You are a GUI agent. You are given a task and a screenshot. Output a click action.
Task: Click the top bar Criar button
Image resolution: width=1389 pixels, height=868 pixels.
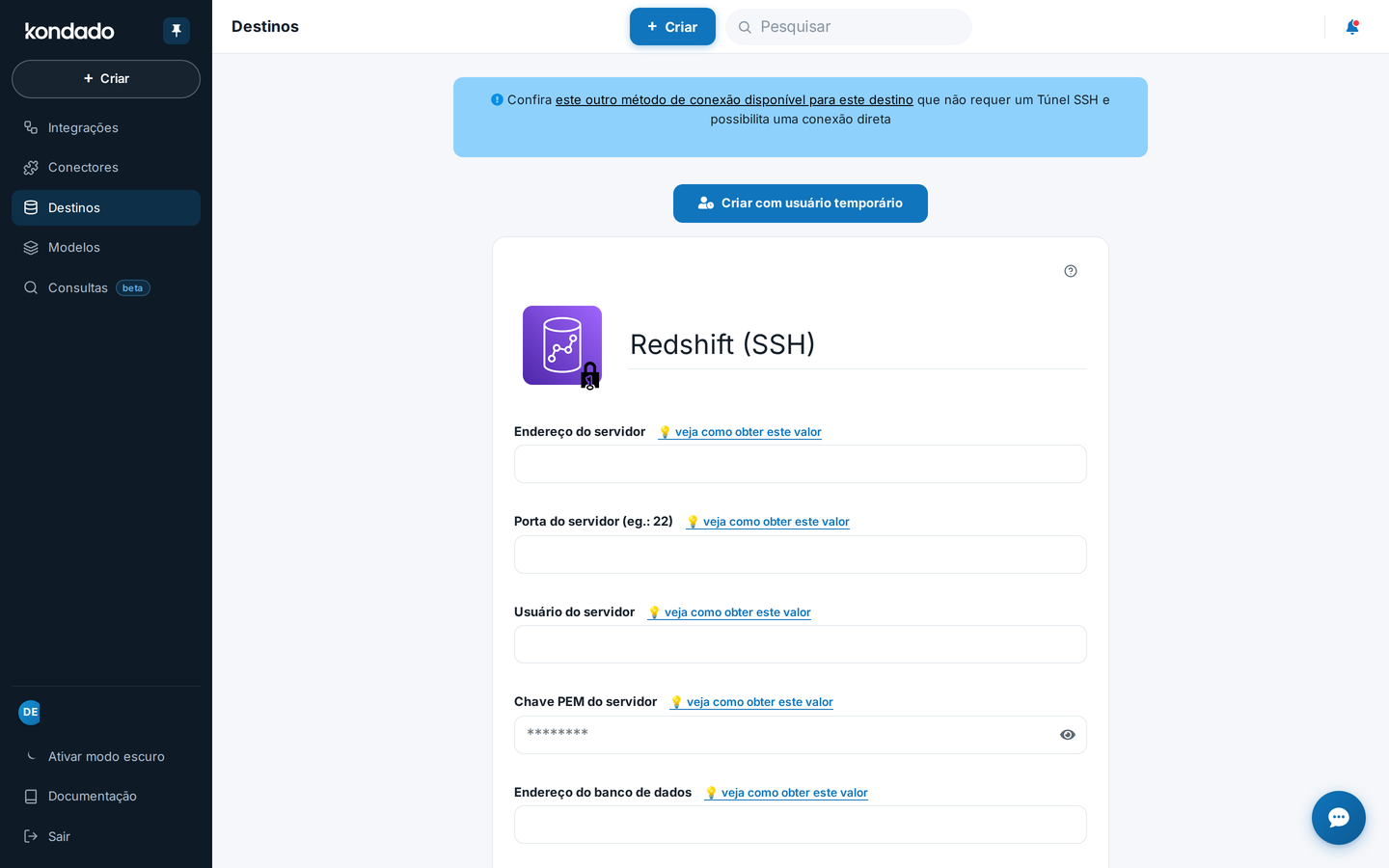pos(672,27)
